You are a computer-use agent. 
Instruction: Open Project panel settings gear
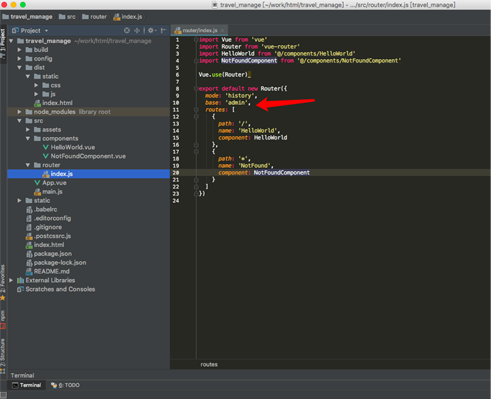coord(151,30)
